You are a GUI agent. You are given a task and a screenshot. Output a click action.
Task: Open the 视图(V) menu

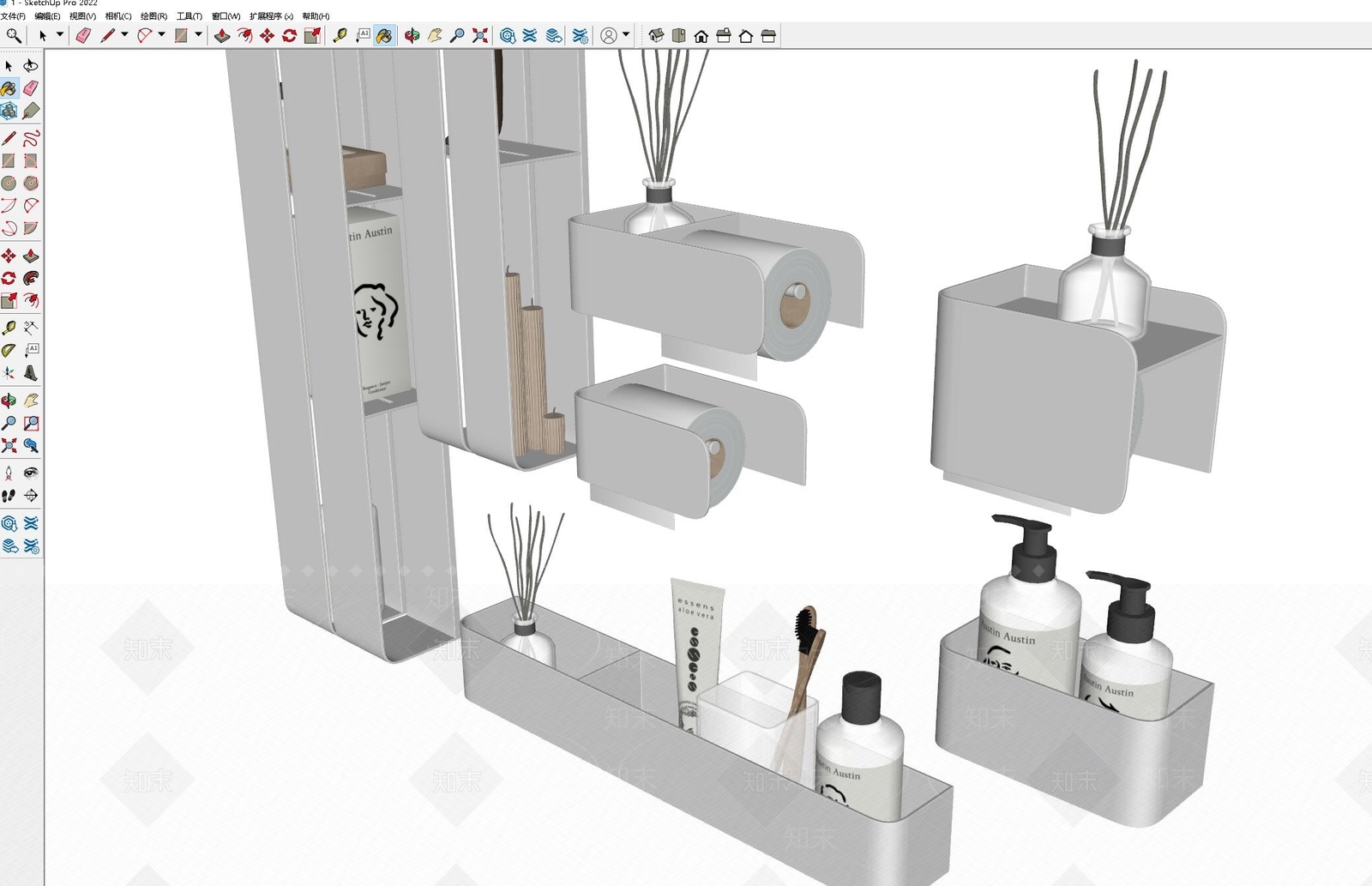(x=82, y=16)
